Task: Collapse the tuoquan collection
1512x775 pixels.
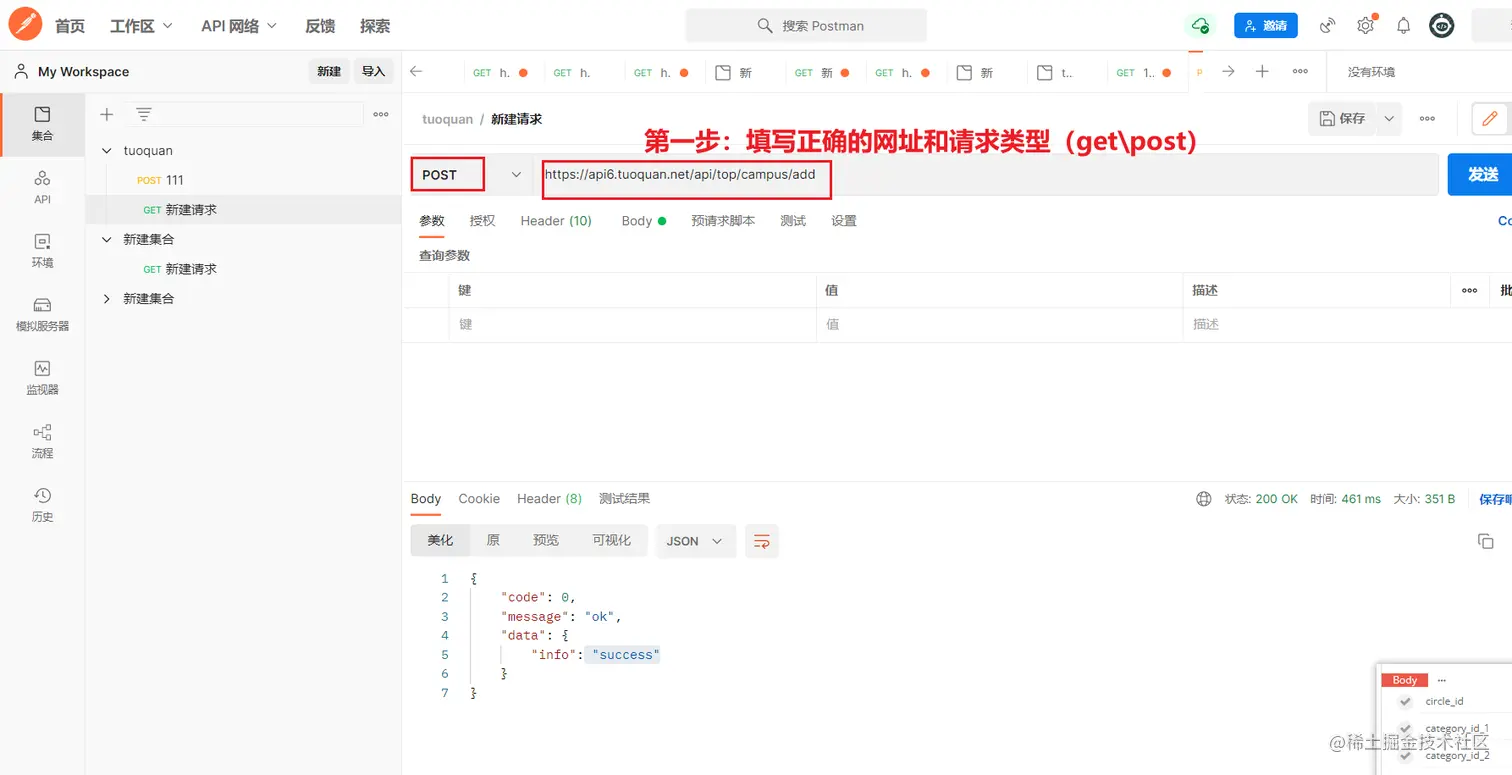Action: pyautogui.click(x=106, y=150)
